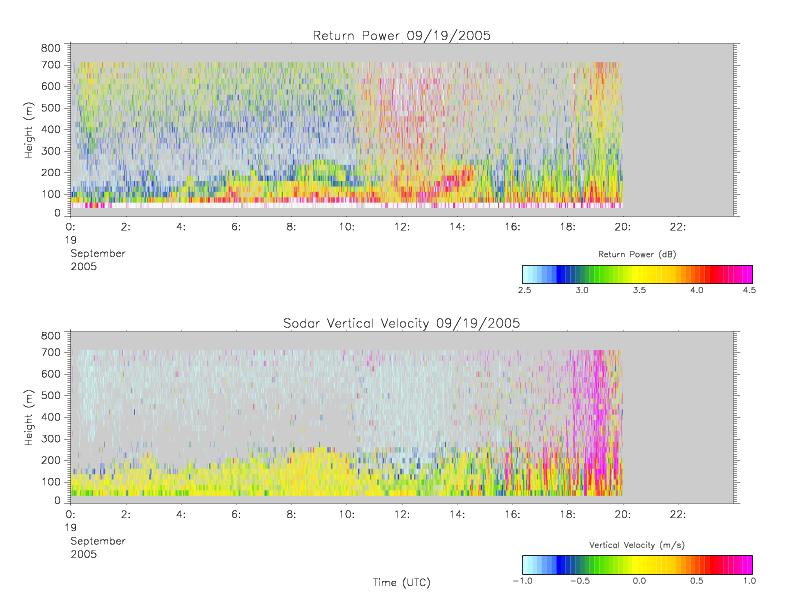Click the 3.5 tick on the Return Power scale
The width and height of the screenshot is (791, 611).
tap(639, 290)
